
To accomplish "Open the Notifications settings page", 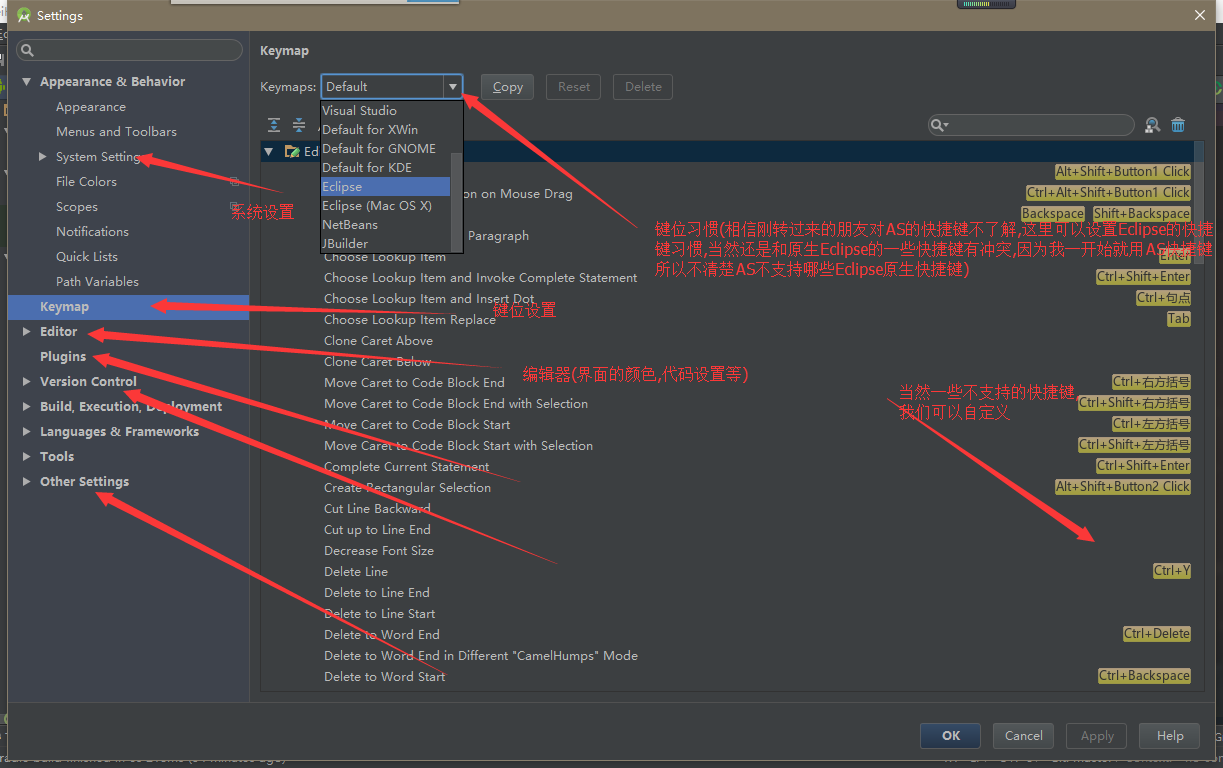I will point(92,232).
